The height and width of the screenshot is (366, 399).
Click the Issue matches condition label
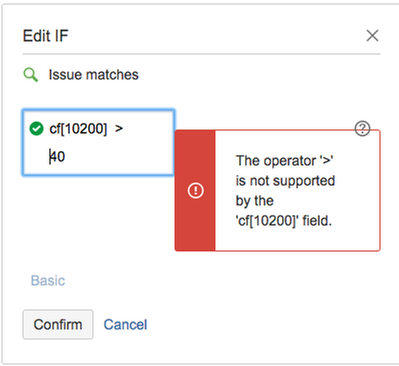point(94,75)
